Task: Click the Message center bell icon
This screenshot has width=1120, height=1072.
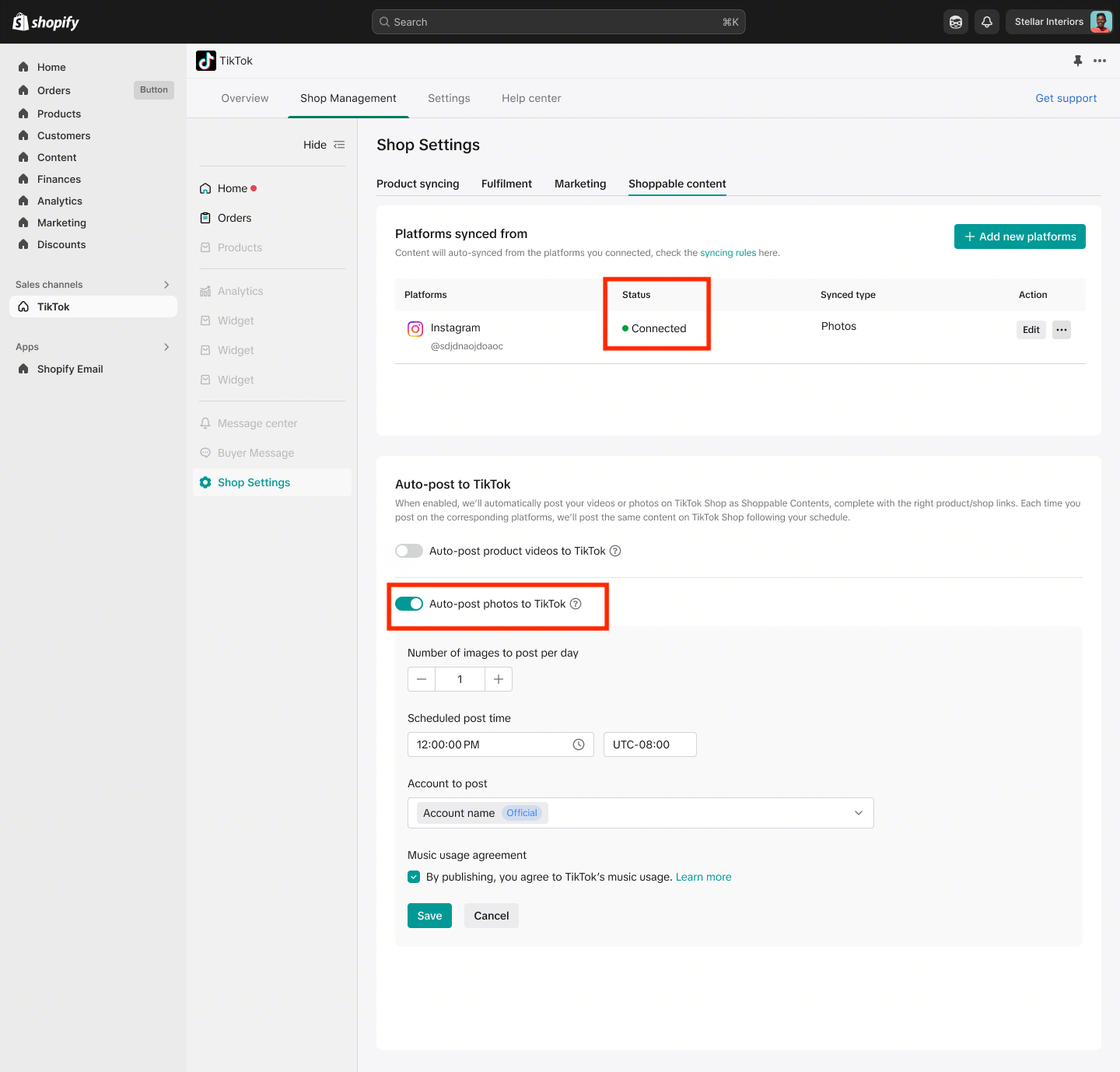Action: click(x=205, y=423)
